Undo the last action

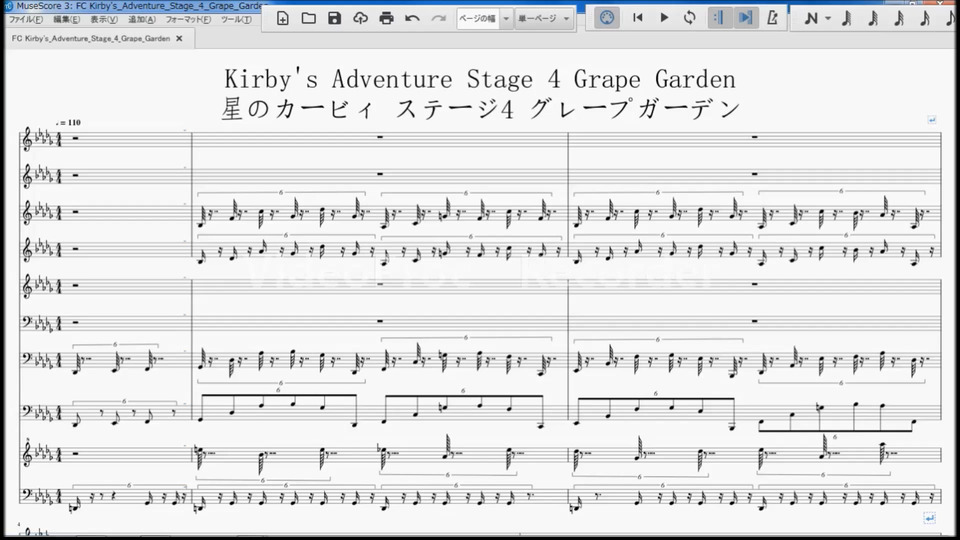[x=412, y=18]
